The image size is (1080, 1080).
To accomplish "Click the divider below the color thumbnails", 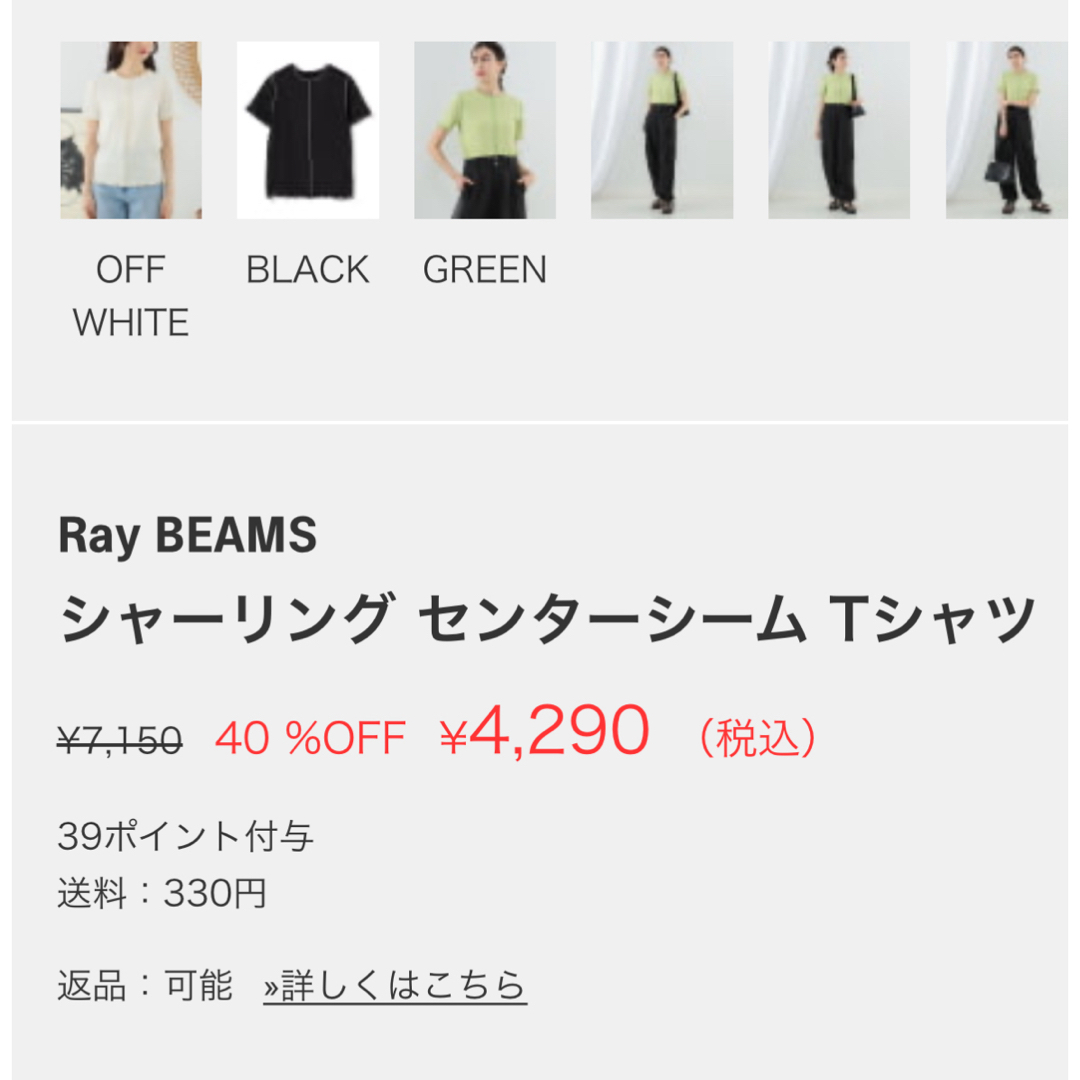I will pyautogui.click(x=540, y=422).
